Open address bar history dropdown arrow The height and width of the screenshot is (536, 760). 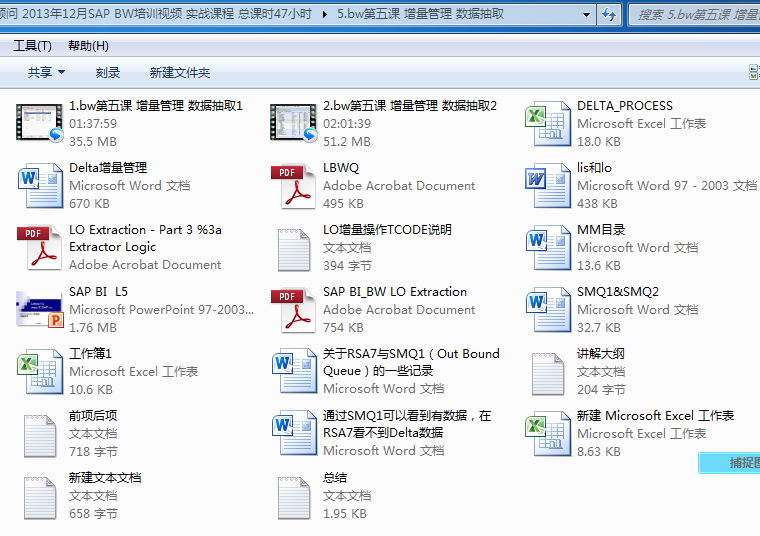tap(586, 15)
